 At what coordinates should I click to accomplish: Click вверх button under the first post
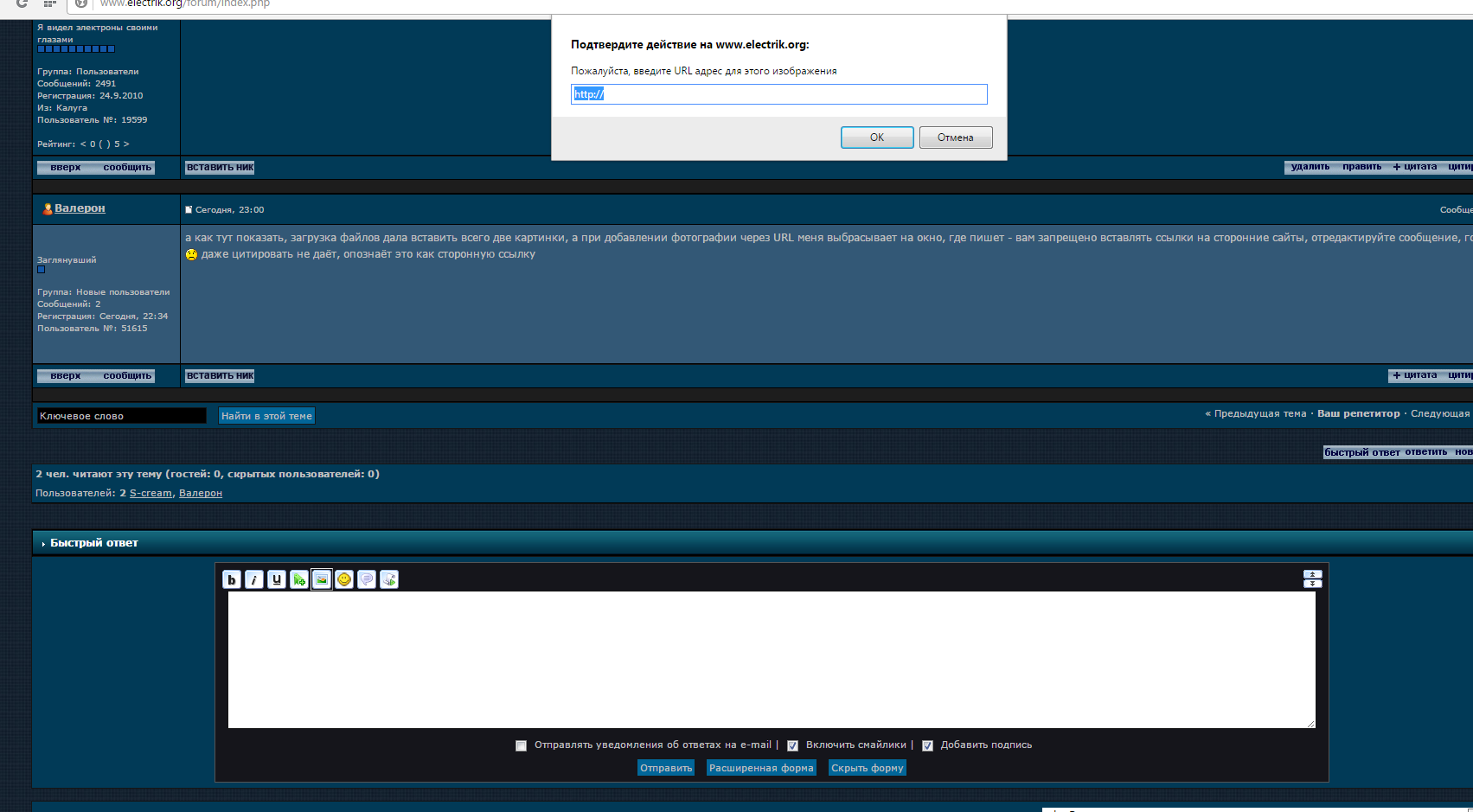66,168
